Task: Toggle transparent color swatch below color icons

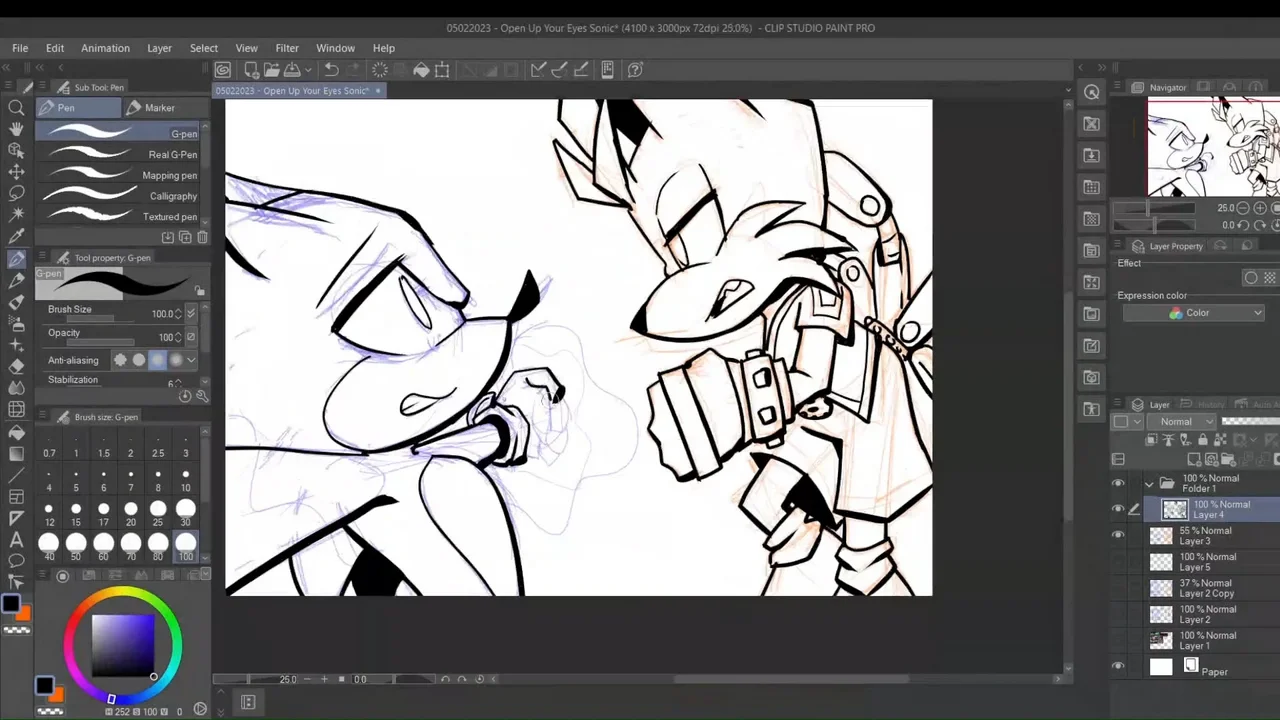Action: point(16,630)
